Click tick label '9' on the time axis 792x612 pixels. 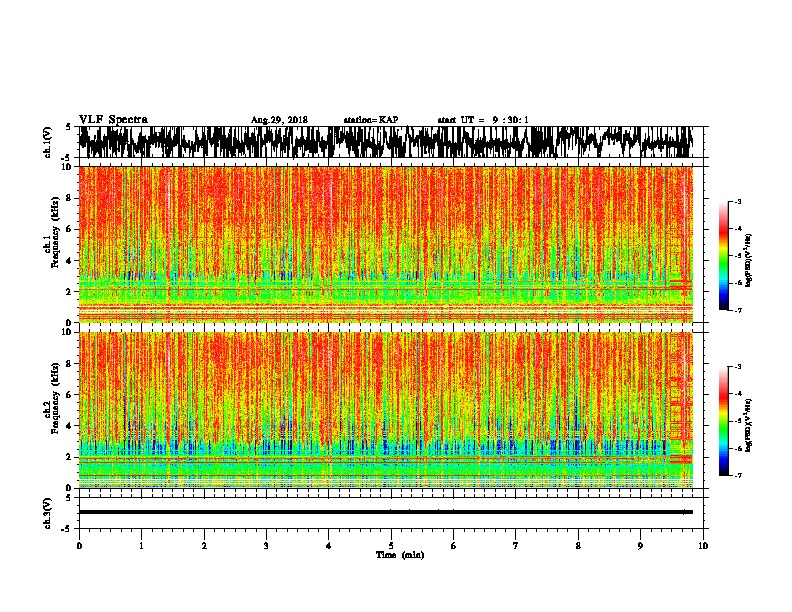coord(640,546)
